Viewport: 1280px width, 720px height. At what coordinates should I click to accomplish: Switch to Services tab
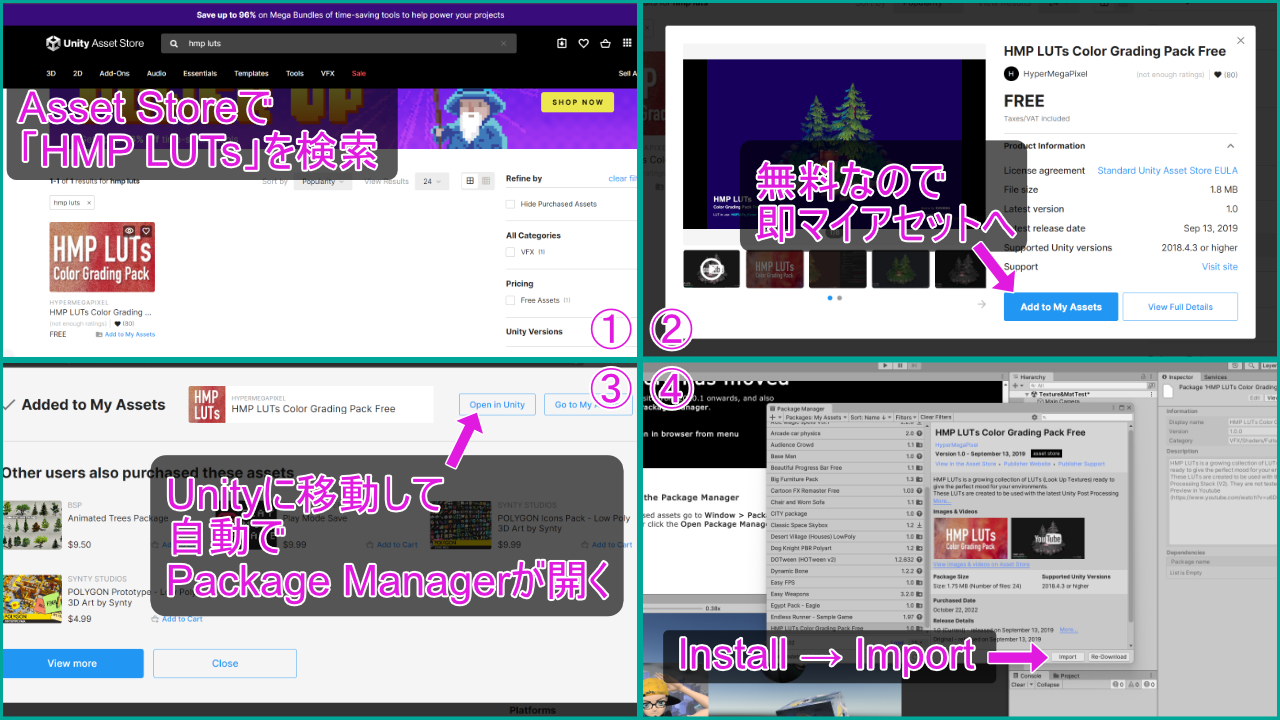(x=1214, y=377)
